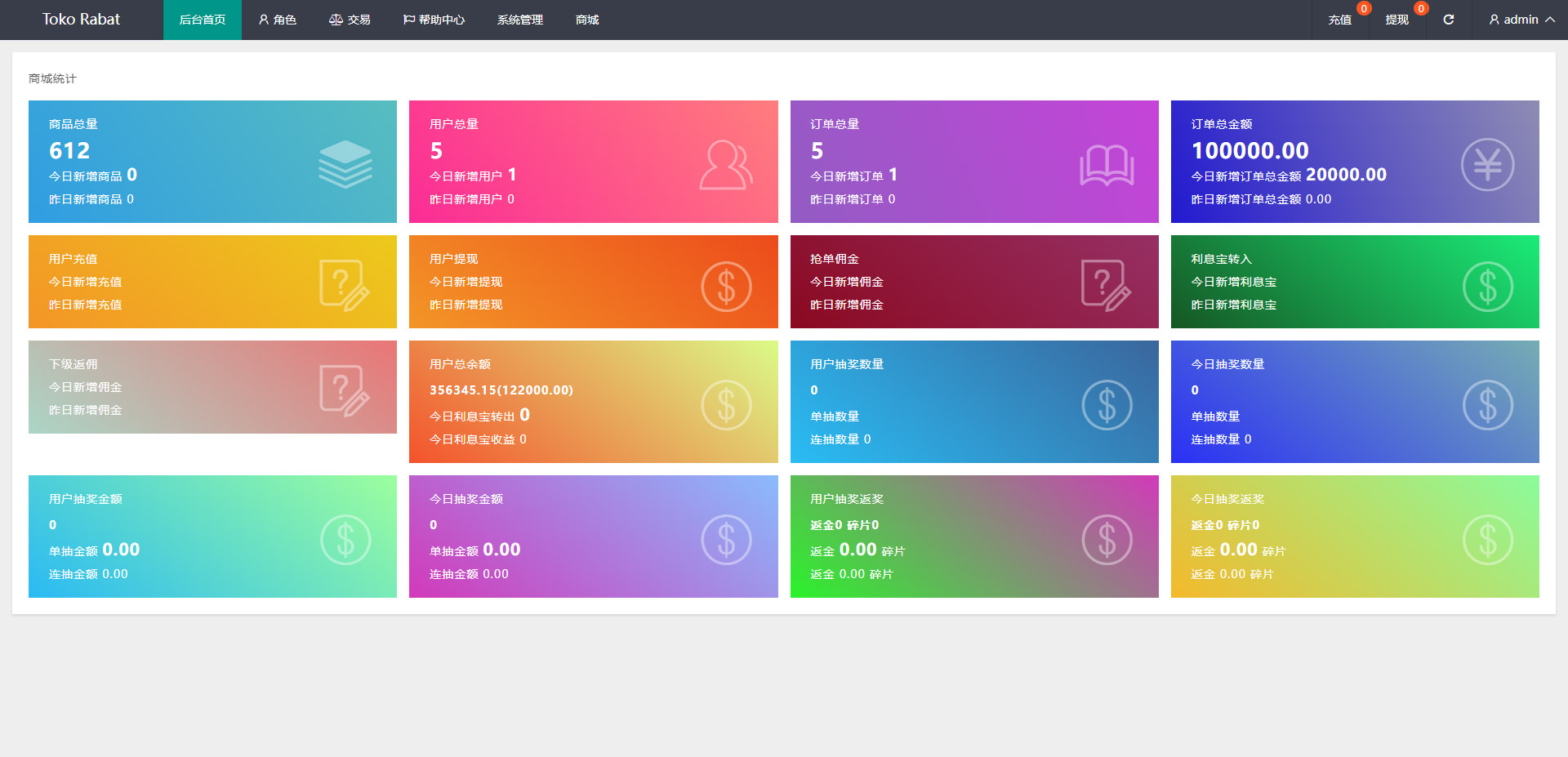Screen dimensions: 1568x757
Task: Open the 交易 menu
Action: coord(350,20)
